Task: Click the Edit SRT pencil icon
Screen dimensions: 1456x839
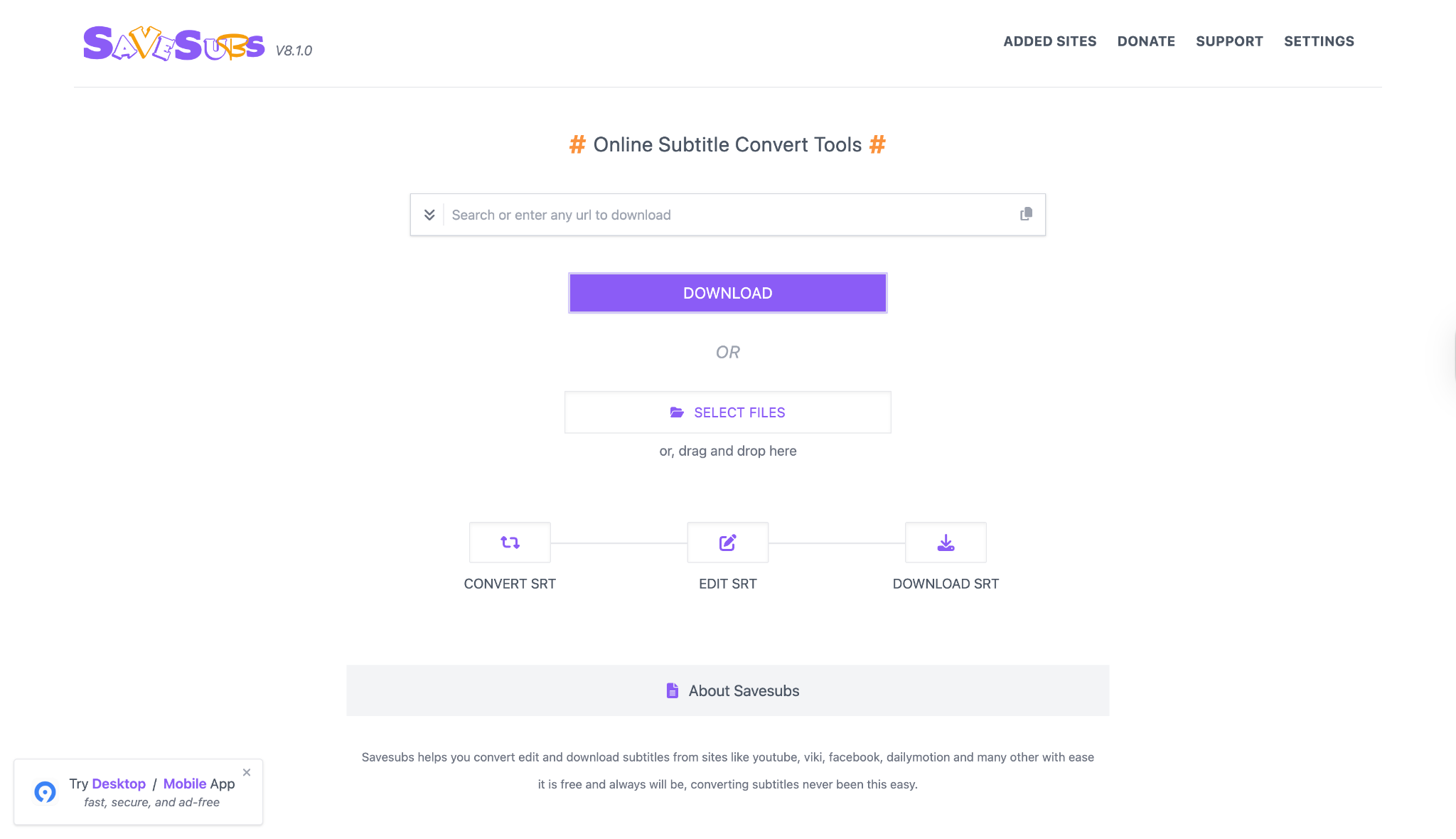Action: [727, 543]
